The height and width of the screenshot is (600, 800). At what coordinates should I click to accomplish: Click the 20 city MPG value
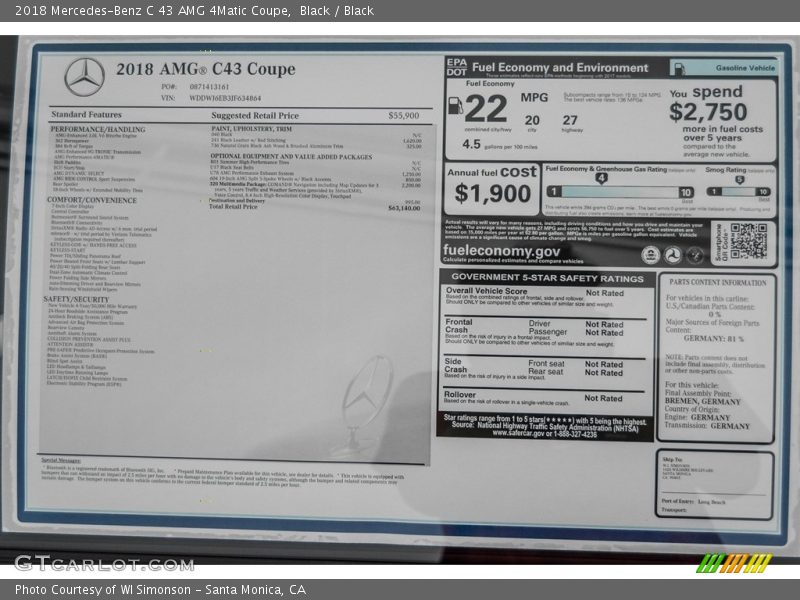(532, 120)
